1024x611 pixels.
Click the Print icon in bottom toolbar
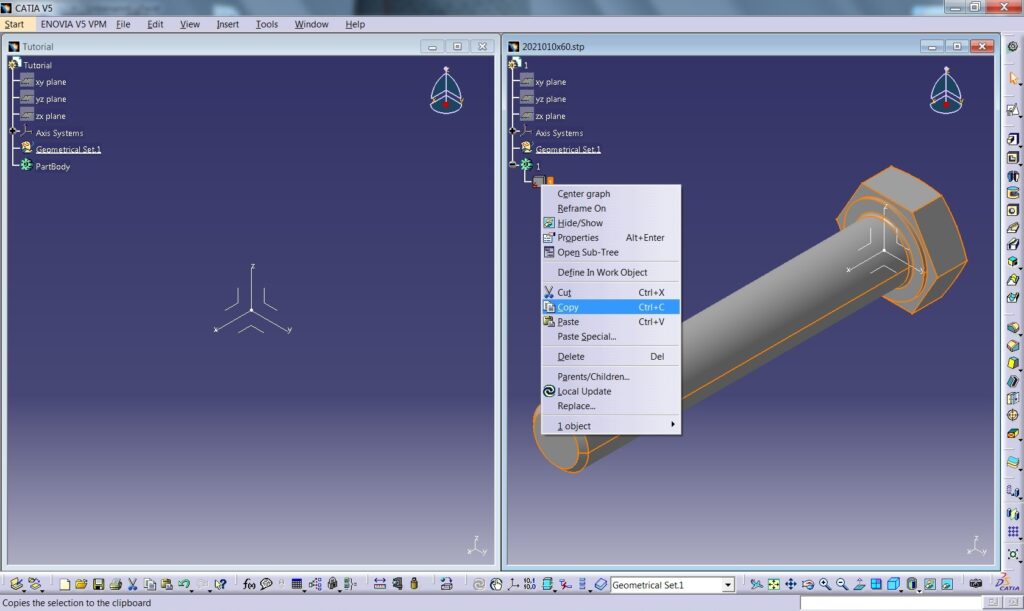tap(115, 584)
